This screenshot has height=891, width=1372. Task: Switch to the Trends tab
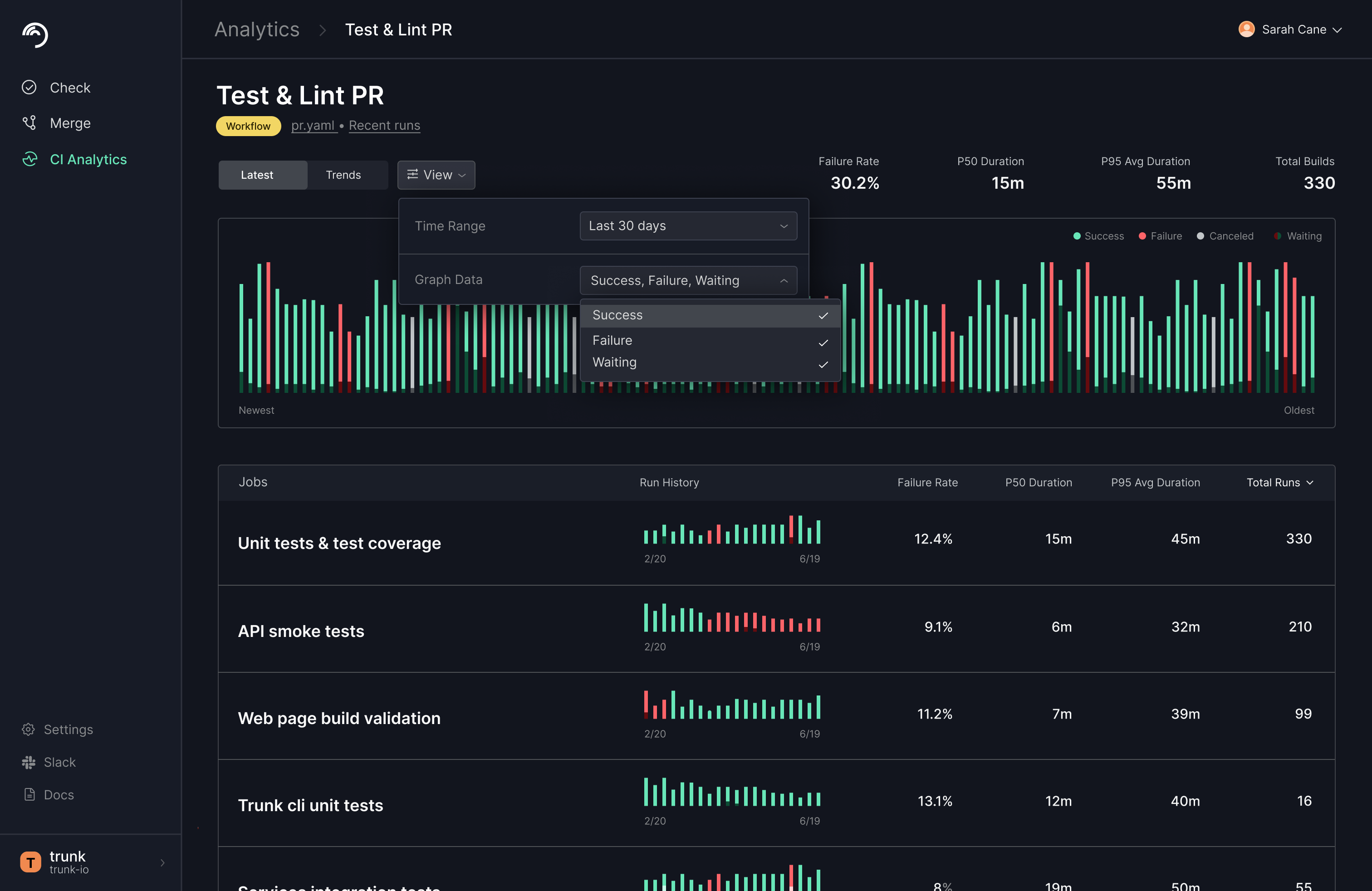[343, 175]
